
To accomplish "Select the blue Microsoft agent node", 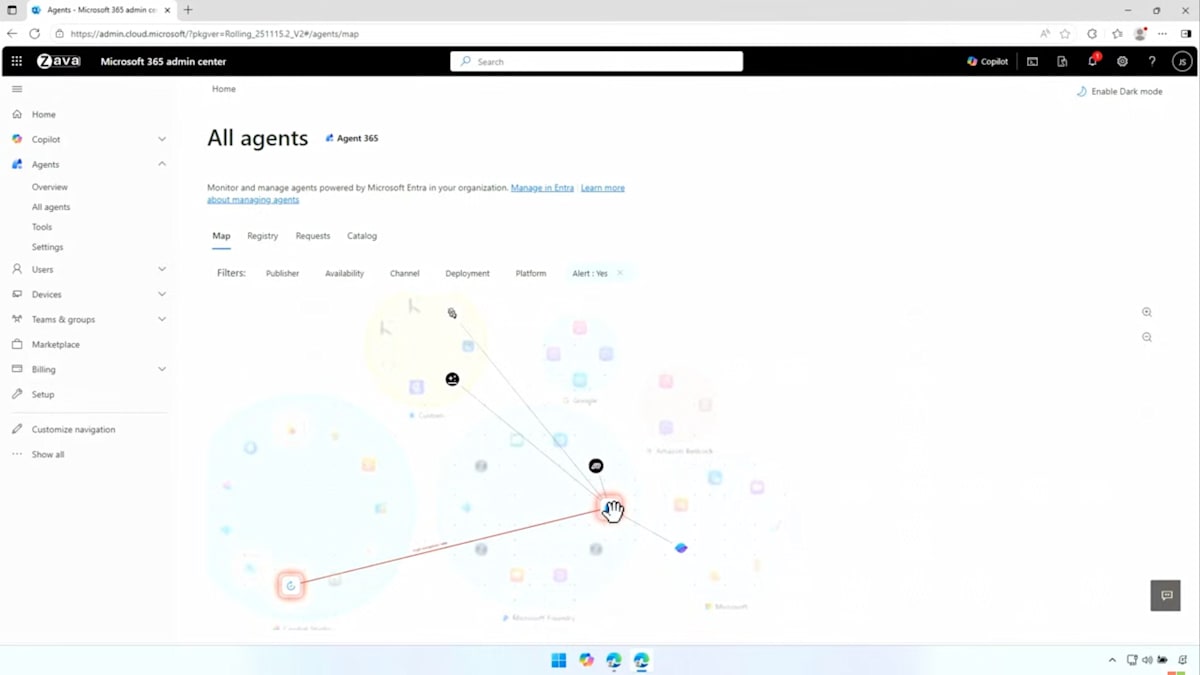I will 681,548.
